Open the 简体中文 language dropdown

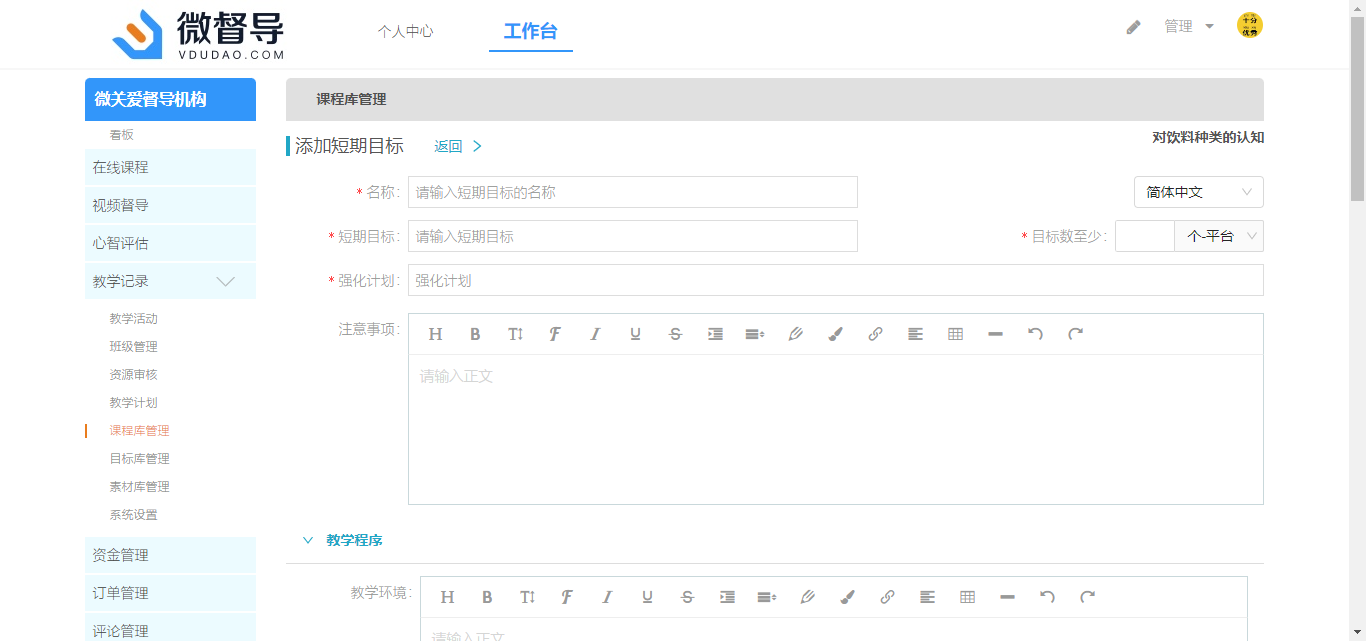pos(1199,192)
